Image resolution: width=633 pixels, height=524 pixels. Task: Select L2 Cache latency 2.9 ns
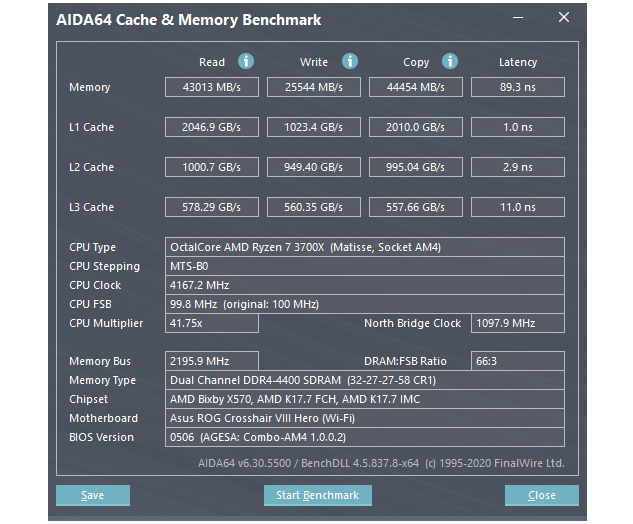pos(518,167)
